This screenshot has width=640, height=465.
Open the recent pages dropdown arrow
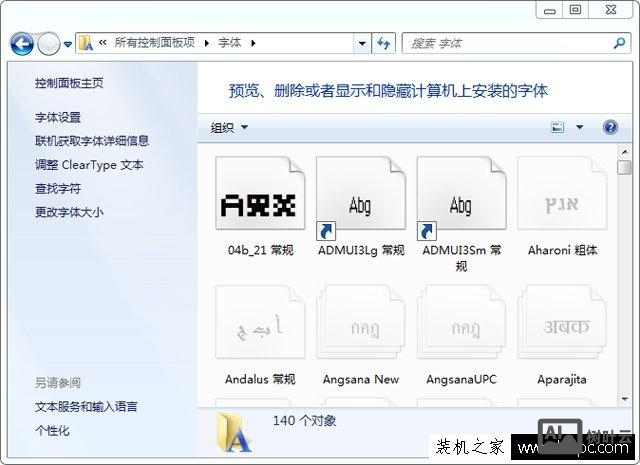[x=68, y=44]
